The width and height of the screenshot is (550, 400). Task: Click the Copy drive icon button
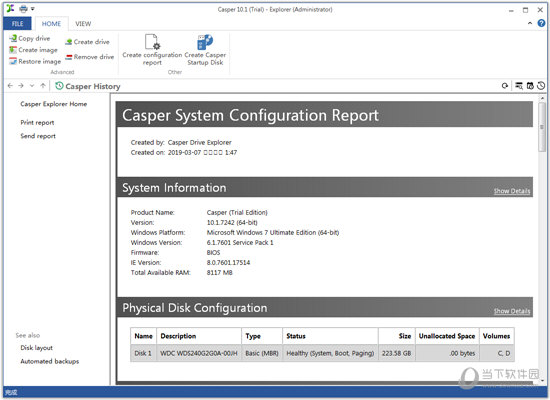29,38
